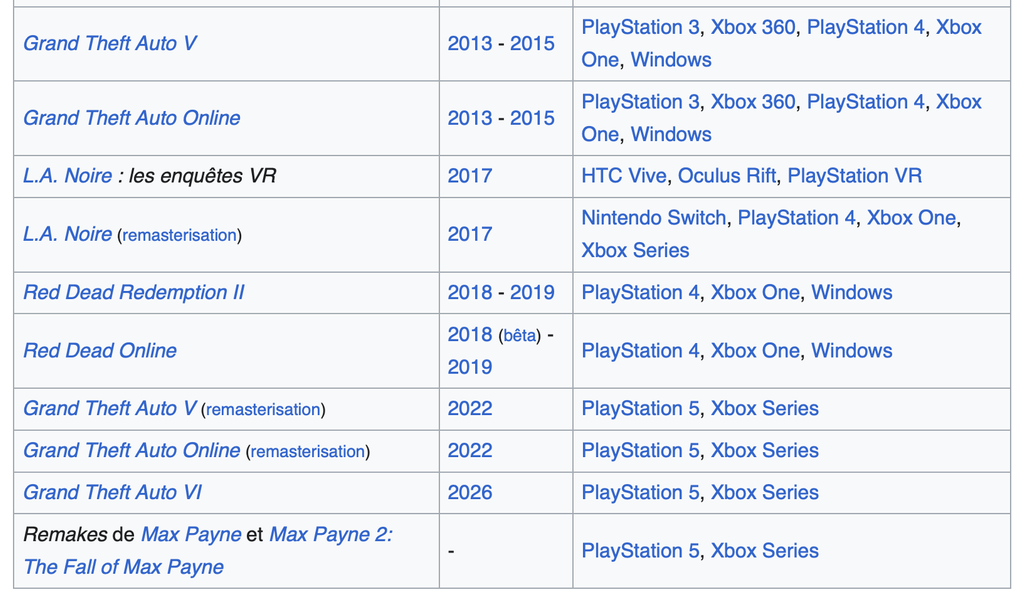Open Windows link in Red Dead Redemption II row
The width and height of the screenshot is (1024, 602).
coord(852,293)
